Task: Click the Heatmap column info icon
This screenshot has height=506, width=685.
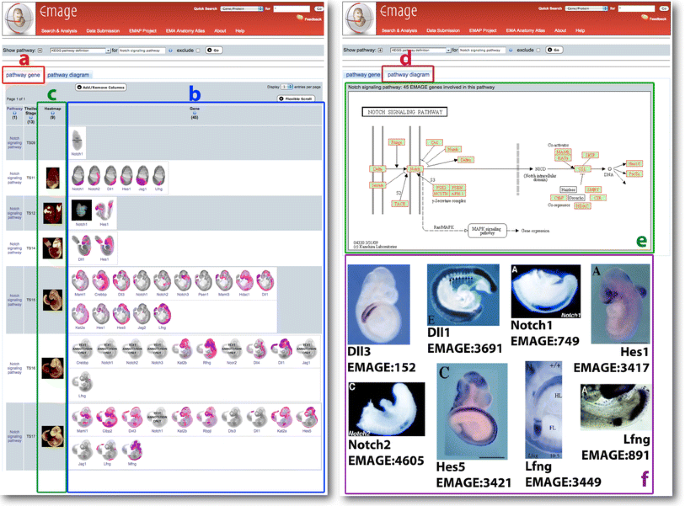Action: coord(53,113)
